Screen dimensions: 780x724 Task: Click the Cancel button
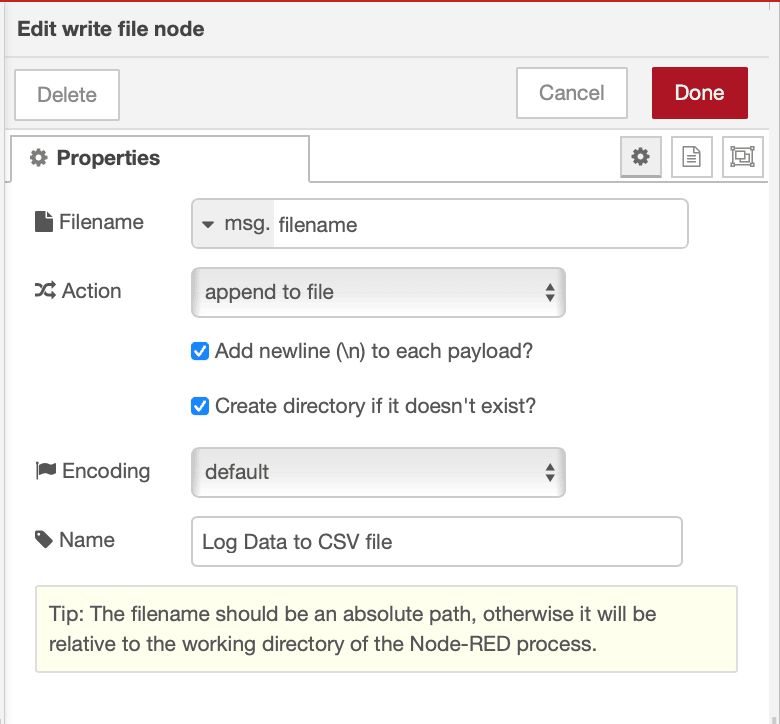click(x=571, y=93)
